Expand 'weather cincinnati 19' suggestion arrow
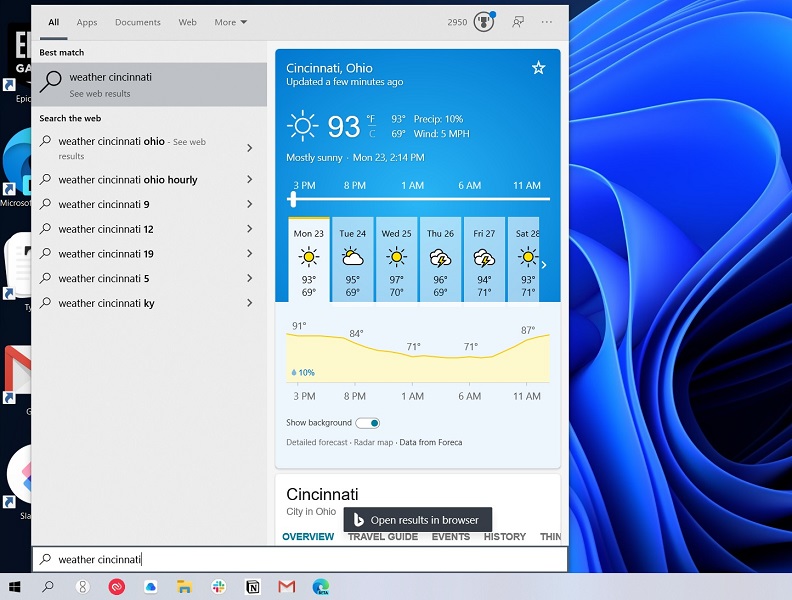Image resolution: width=792 pixels, height=600 pixels. pos(250,254)
